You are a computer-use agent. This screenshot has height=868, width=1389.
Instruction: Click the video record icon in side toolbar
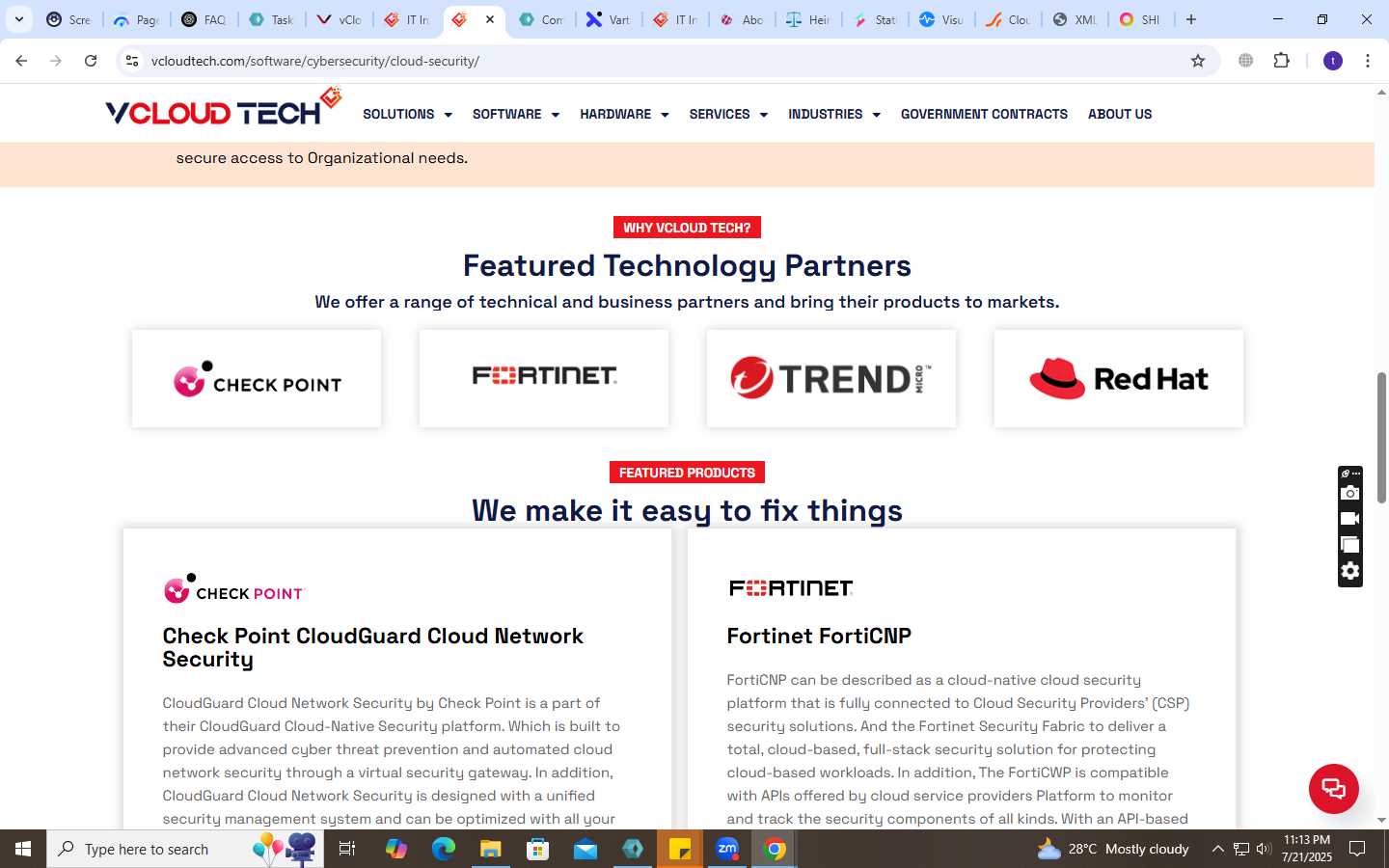(1350, 519)
